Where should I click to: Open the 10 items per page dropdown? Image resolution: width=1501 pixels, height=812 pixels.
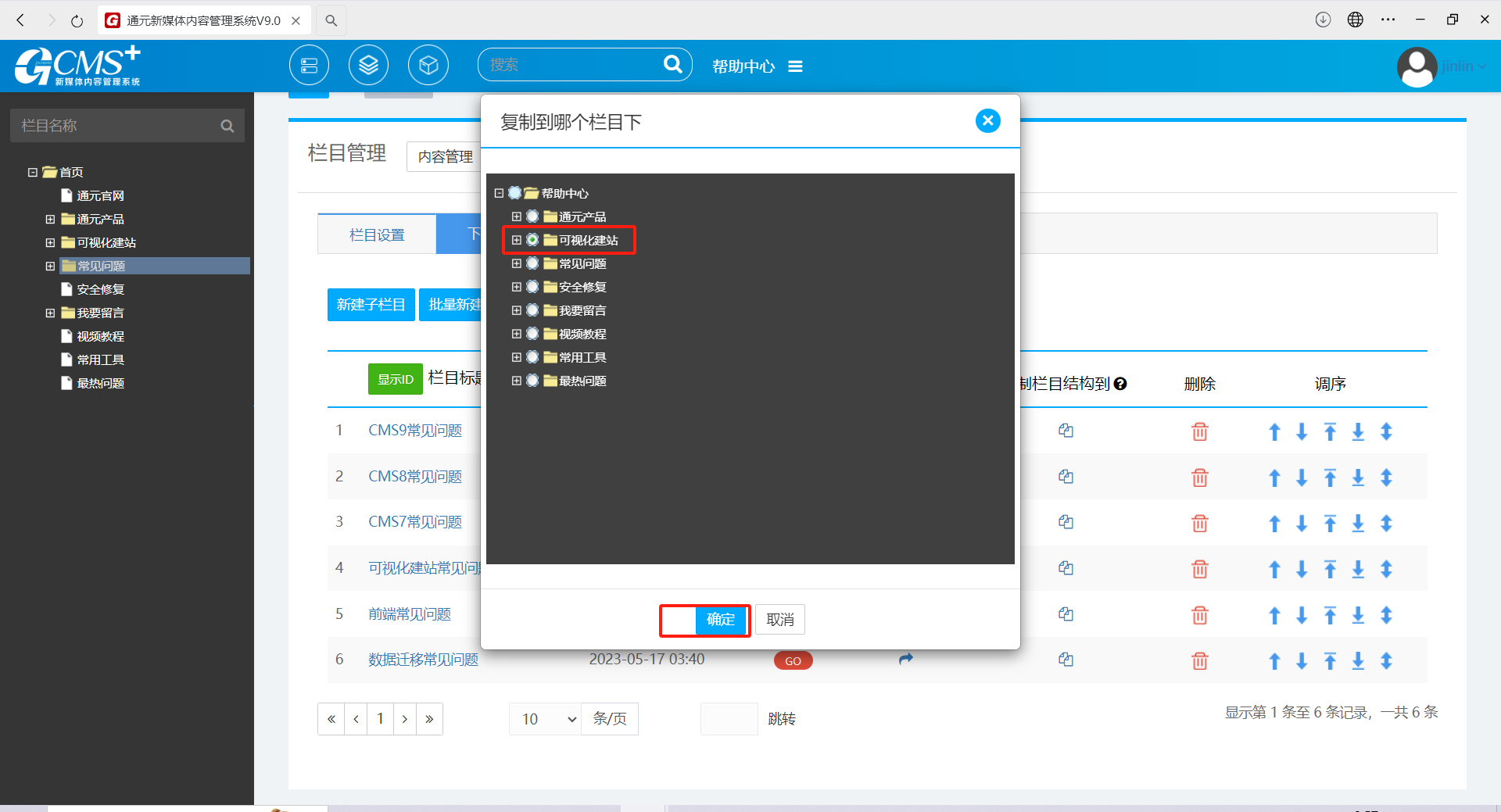[546, 719]
